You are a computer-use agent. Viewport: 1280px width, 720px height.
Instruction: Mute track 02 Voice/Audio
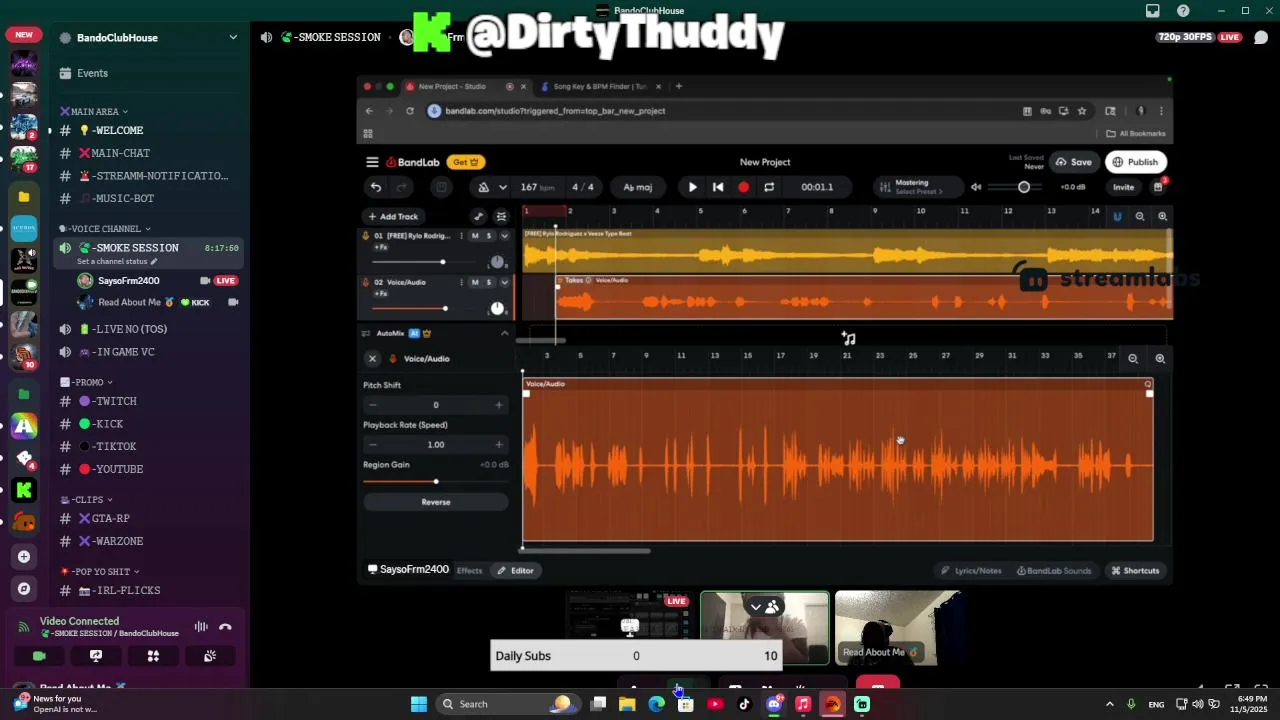(475, 282)
